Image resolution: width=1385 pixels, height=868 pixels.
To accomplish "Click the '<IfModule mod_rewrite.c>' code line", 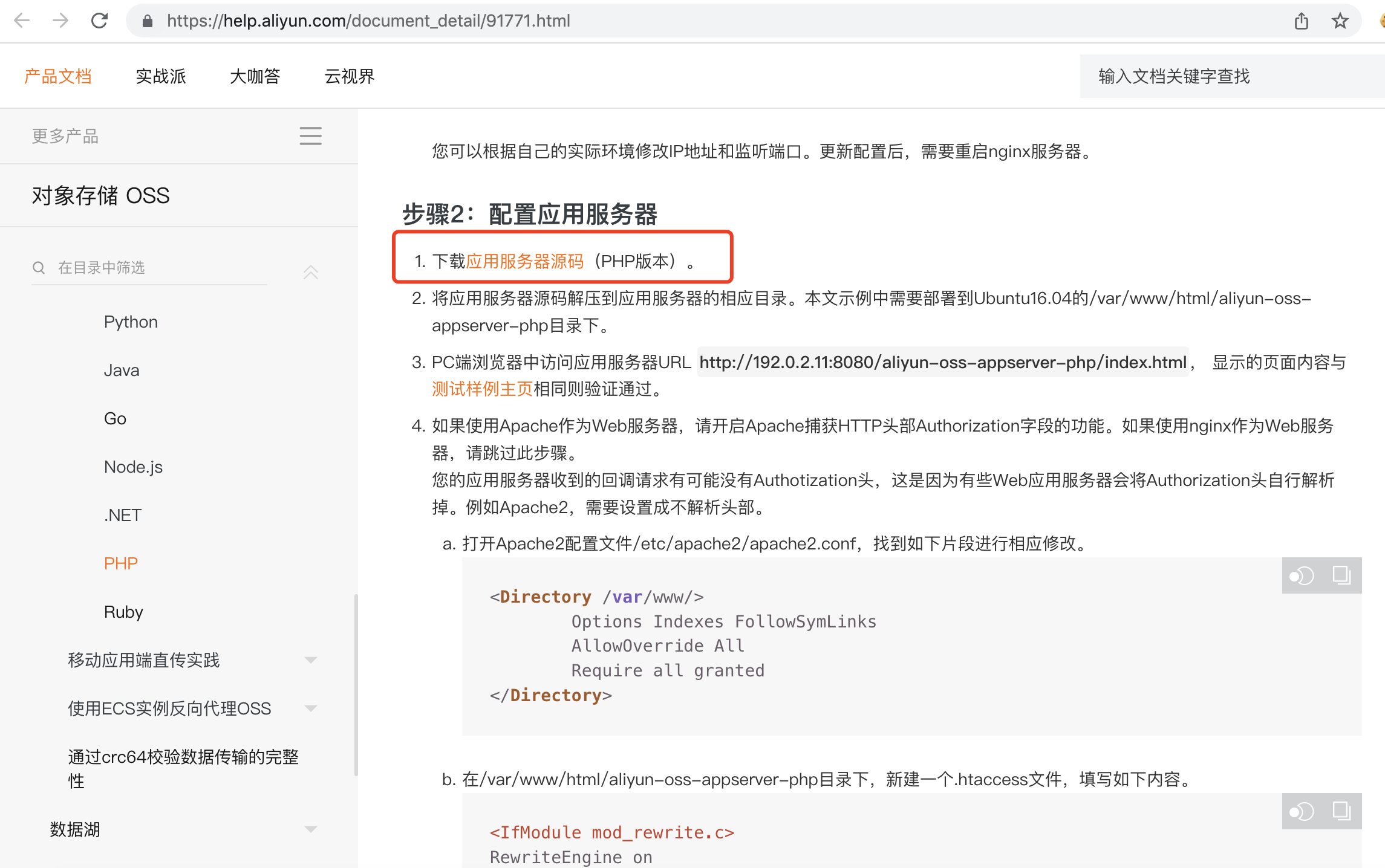I will pyautogui.click(x=612, y=832).
